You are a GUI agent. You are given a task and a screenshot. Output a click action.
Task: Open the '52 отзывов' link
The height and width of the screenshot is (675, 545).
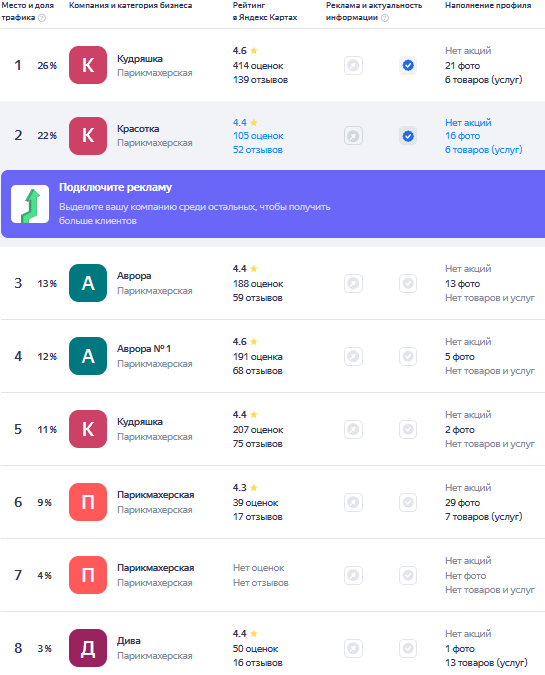pyautogui.click(x=258, y=150)
